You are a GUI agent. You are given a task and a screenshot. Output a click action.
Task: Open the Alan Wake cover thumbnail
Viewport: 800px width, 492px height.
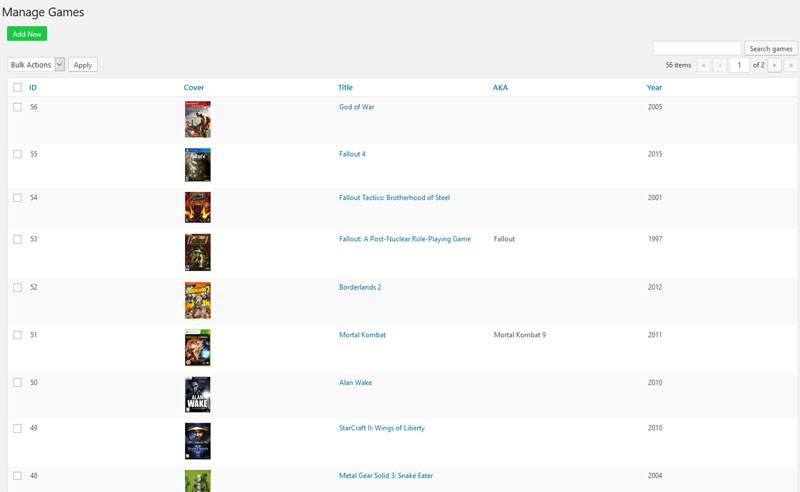point(197,395)
